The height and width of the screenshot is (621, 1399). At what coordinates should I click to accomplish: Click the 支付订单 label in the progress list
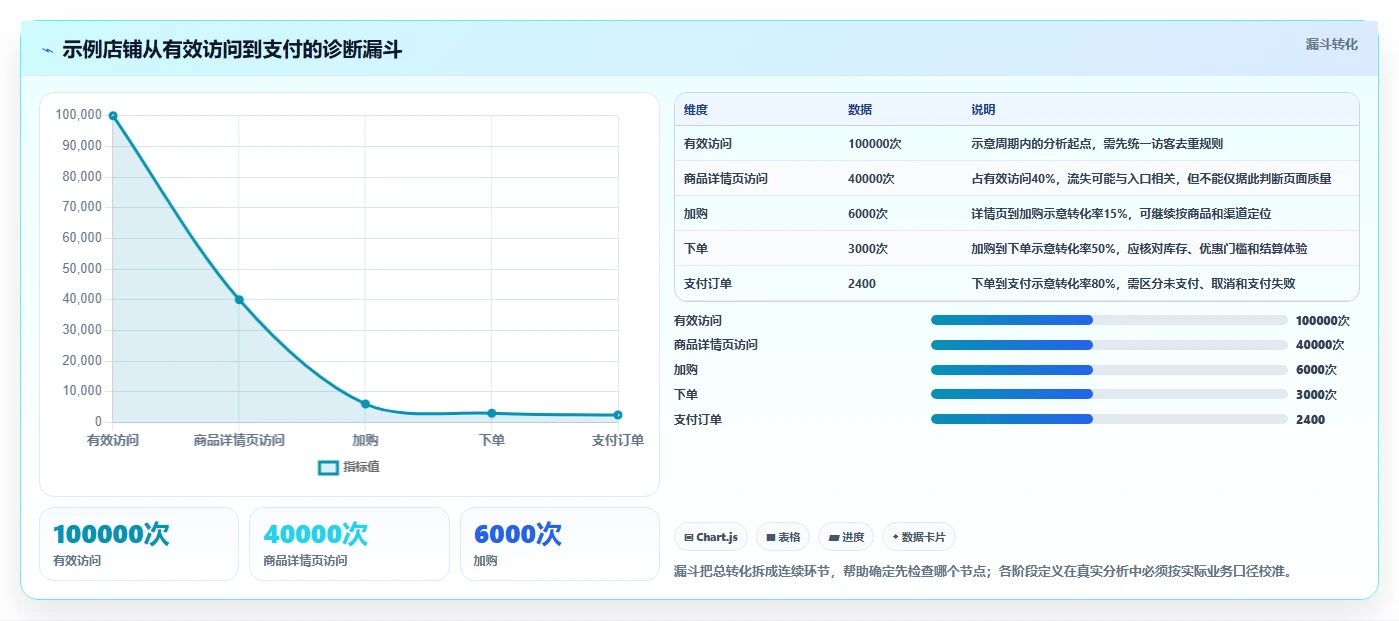click(x=698, y=420)
